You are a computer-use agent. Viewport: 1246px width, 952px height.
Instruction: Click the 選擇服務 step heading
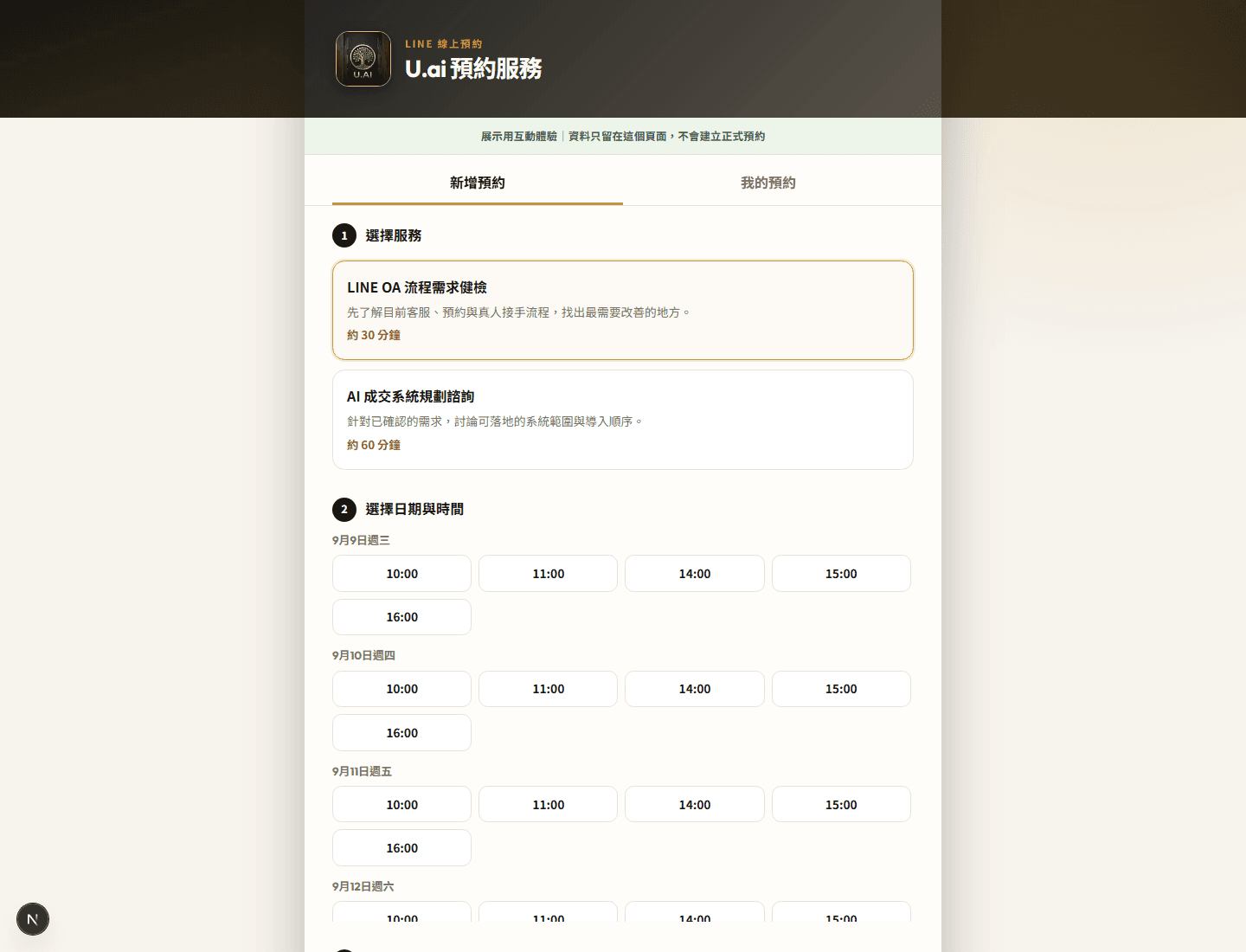tap(394, 235)
